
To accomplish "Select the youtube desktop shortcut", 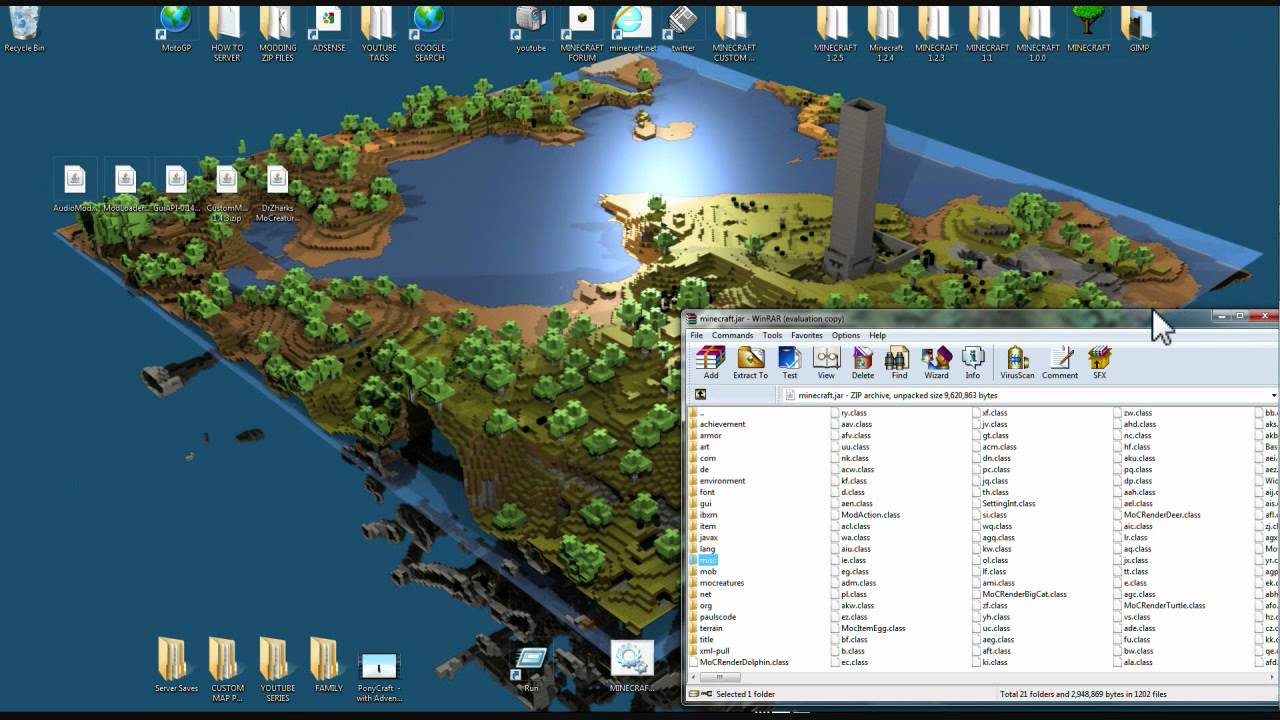I will [531, 29].
